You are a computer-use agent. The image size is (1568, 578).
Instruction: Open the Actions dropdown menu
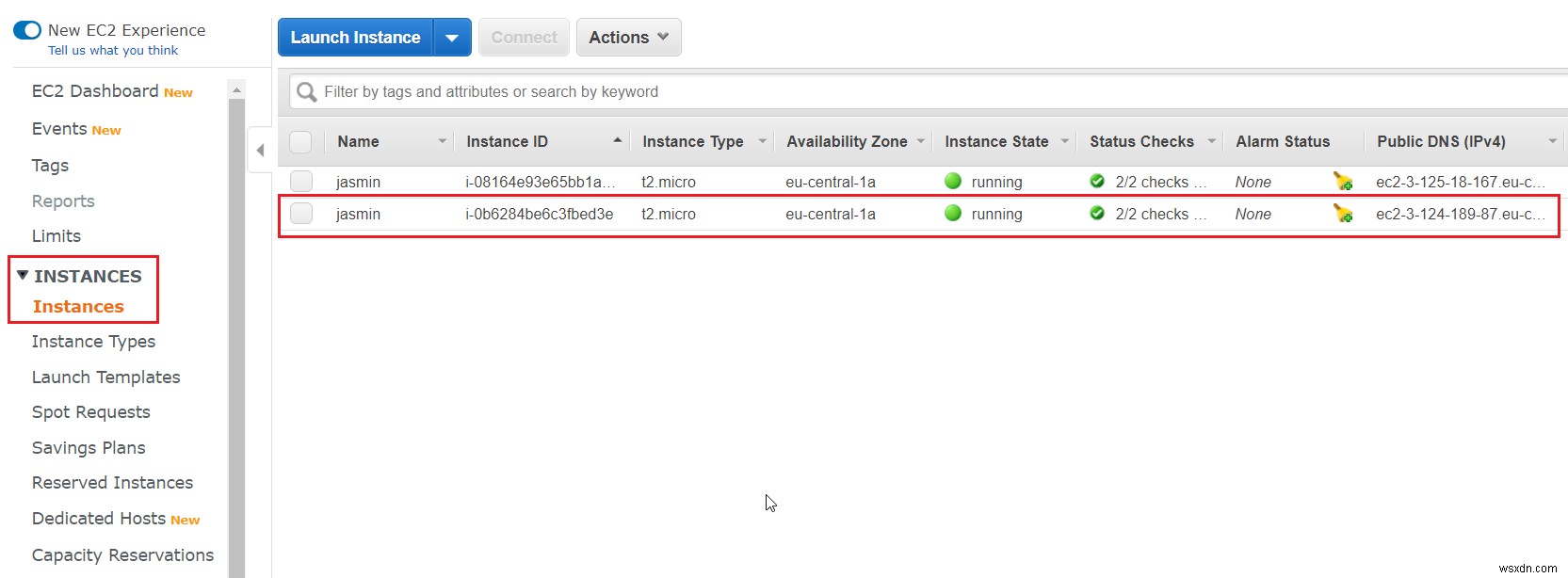coord(628,38)
